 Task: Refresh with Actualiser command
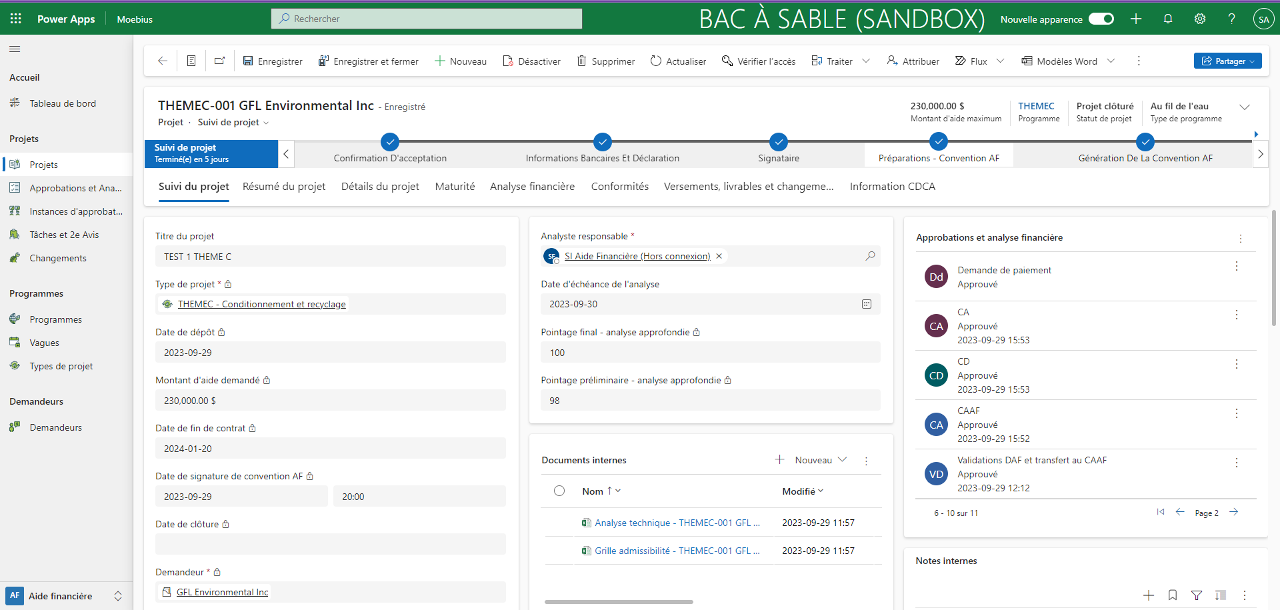678,61
